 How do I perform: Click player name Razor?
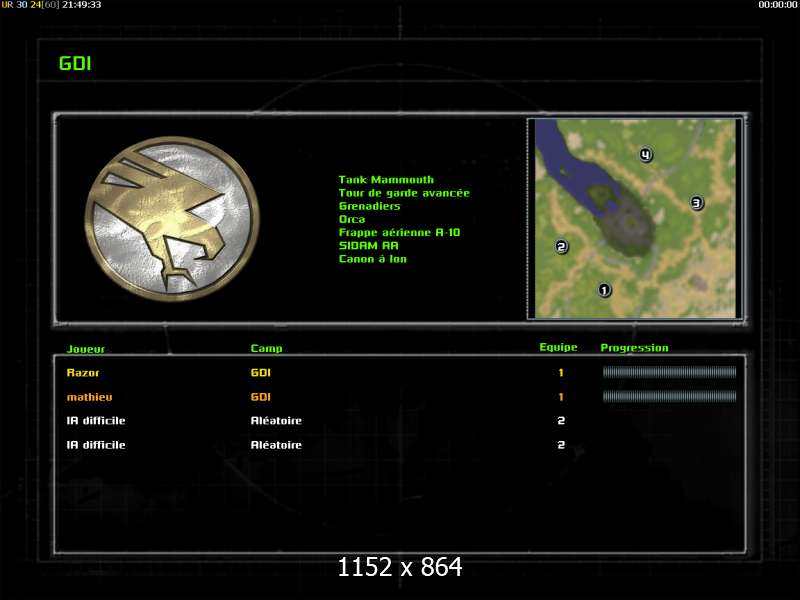(x=83, y=372)
